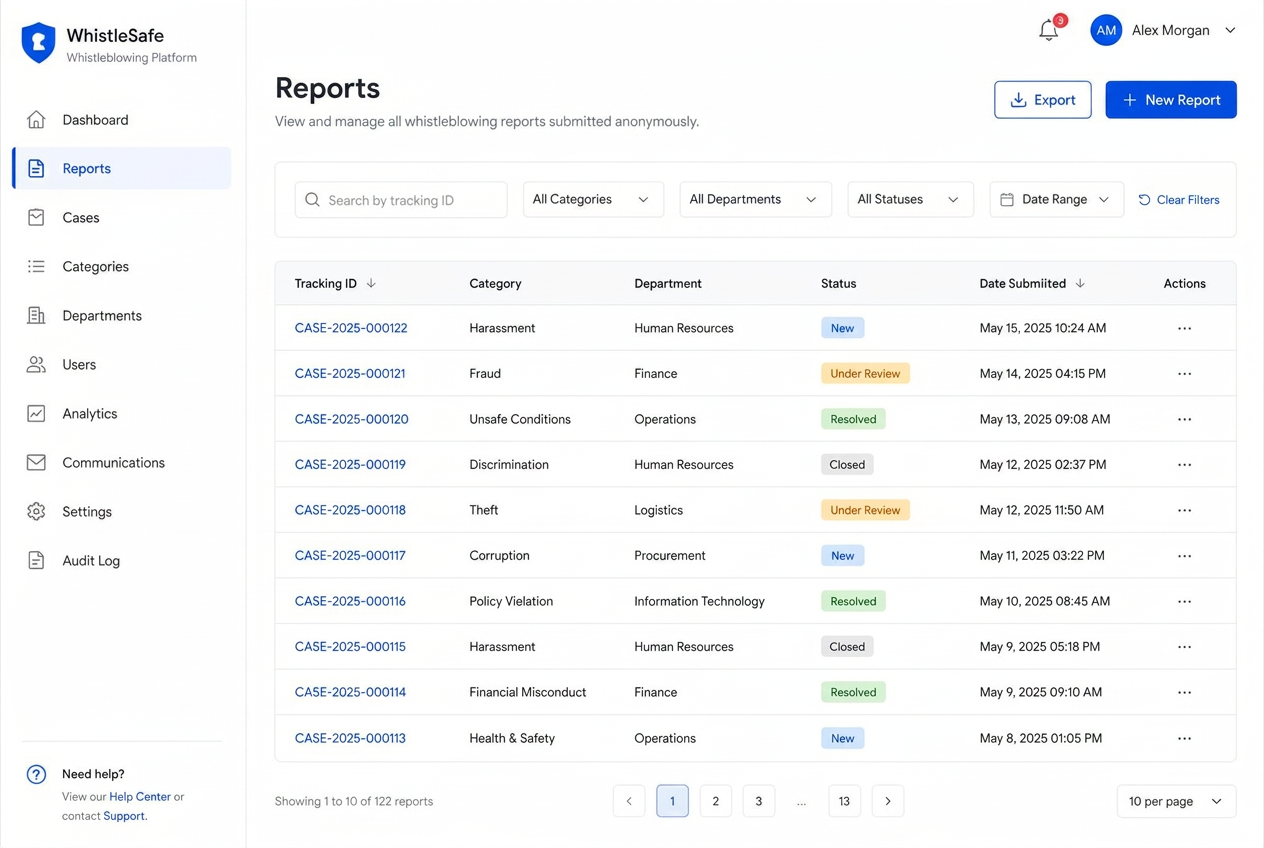Click the Audit Log document icon
1264x848 pixels.
(36, 560)
